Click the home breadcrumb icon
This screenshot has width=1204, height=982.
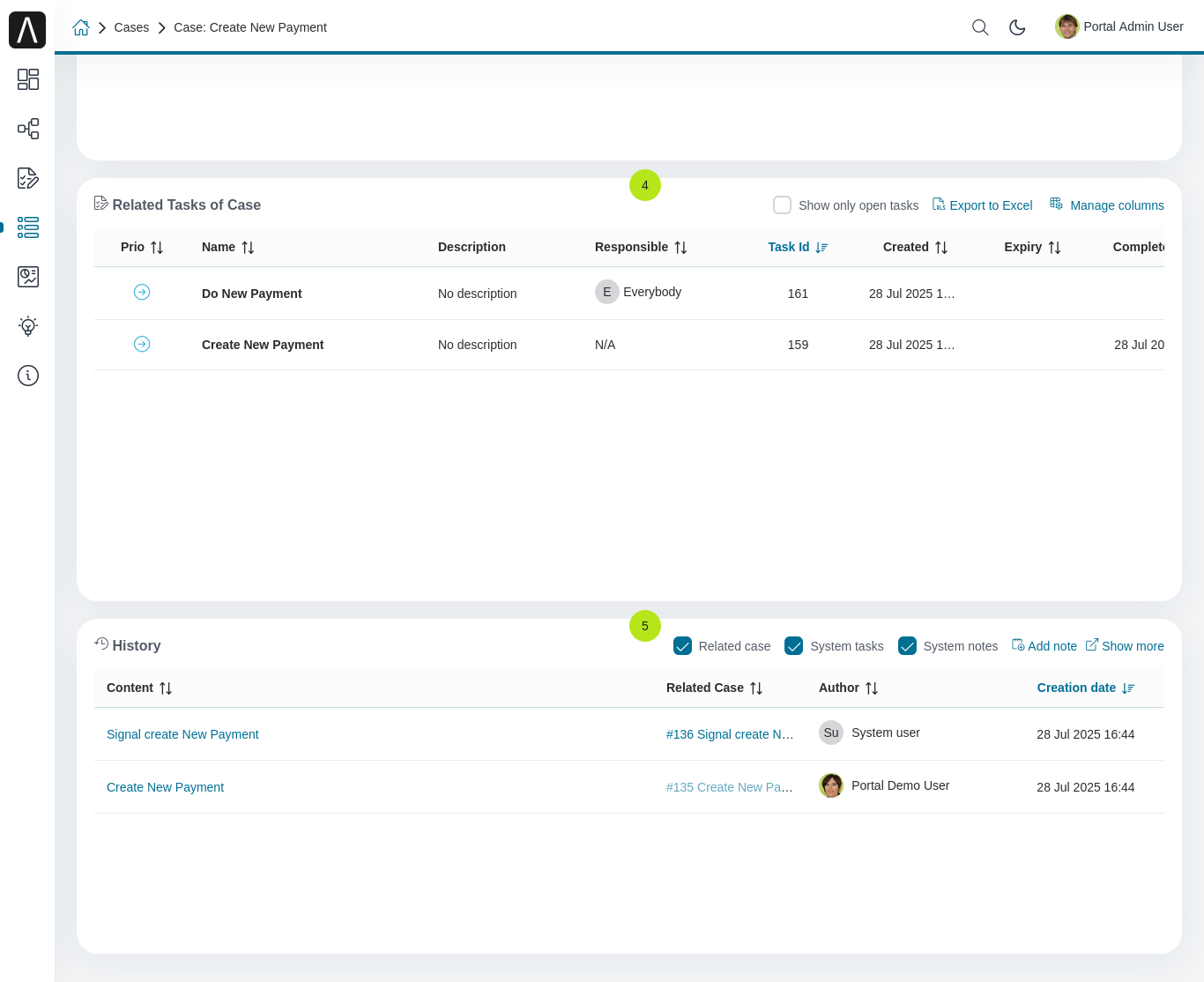pos(81,27)
